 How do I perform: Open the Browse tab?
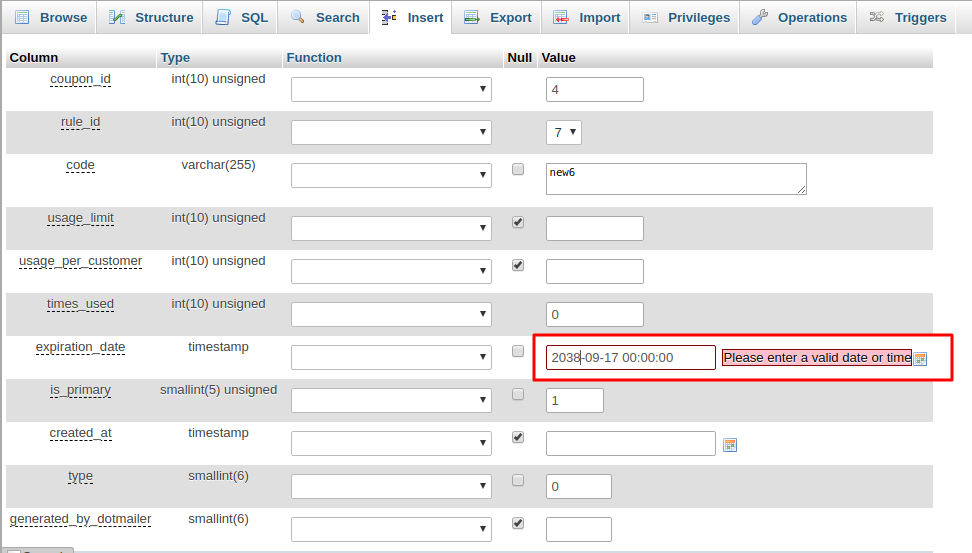[x=49, y=17]
